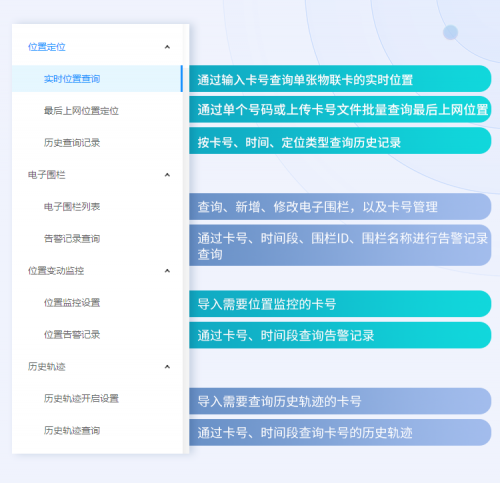Select 历史轨迹开启设置 entry

pyautogui.click(x=97, y=399)
